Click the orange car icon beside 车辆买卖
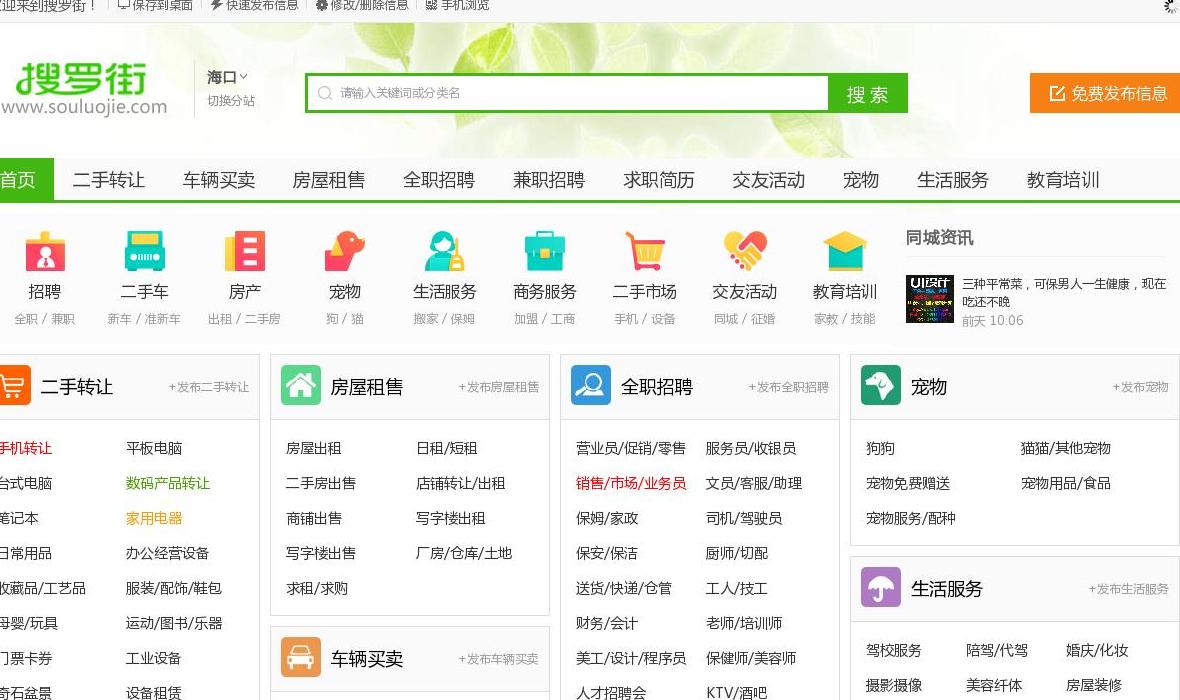This screenshot has height=700, width=1180. (x=300, y=657)
